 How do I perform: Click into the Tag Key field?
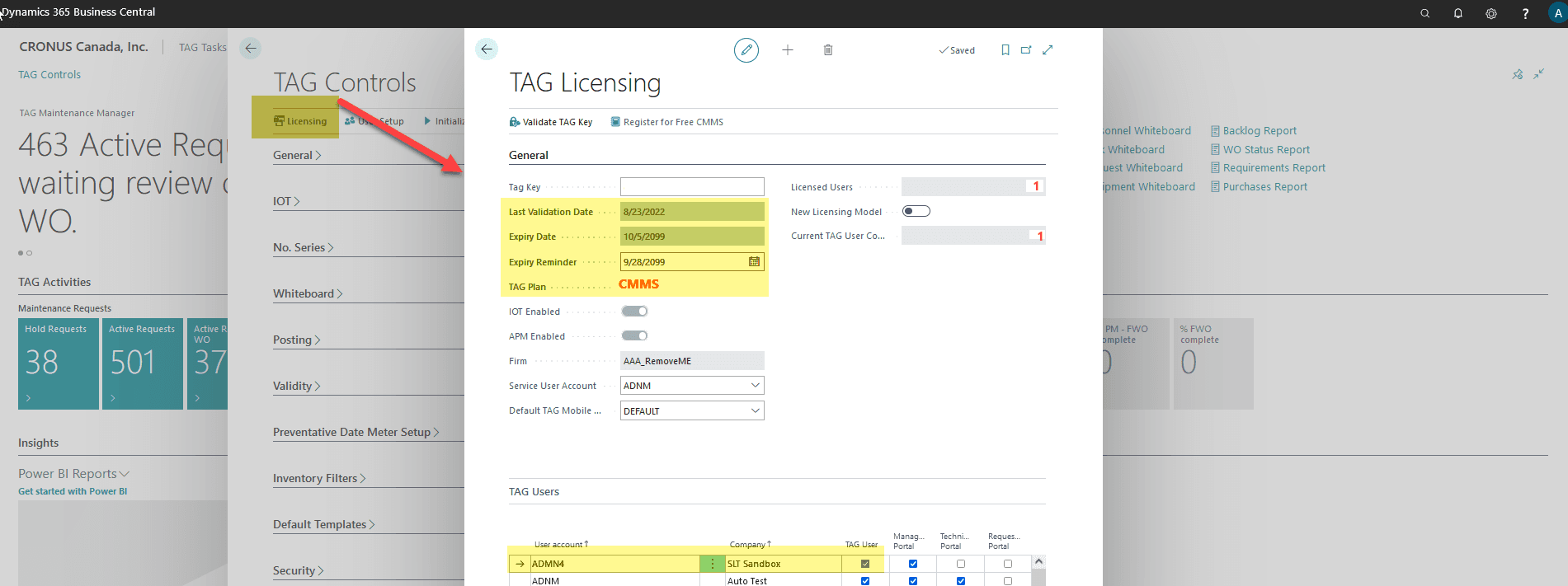tap(691, 187)
